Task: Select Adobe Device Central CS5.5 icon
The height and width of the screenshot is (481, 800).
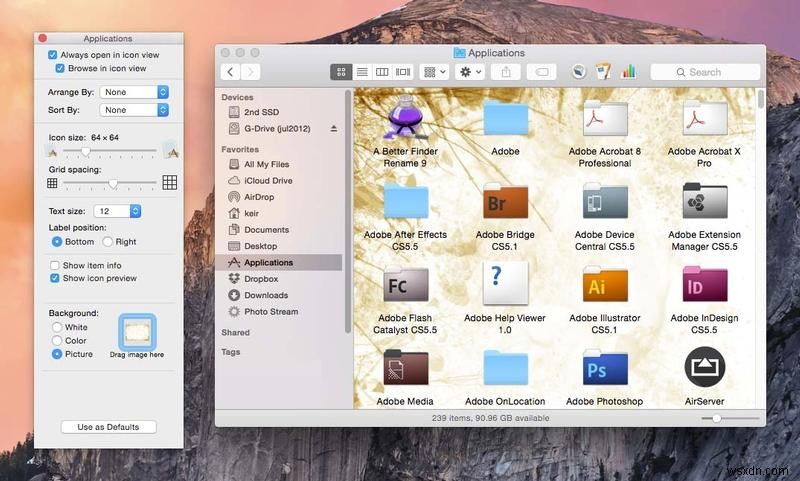Action: tap(605, 201)
